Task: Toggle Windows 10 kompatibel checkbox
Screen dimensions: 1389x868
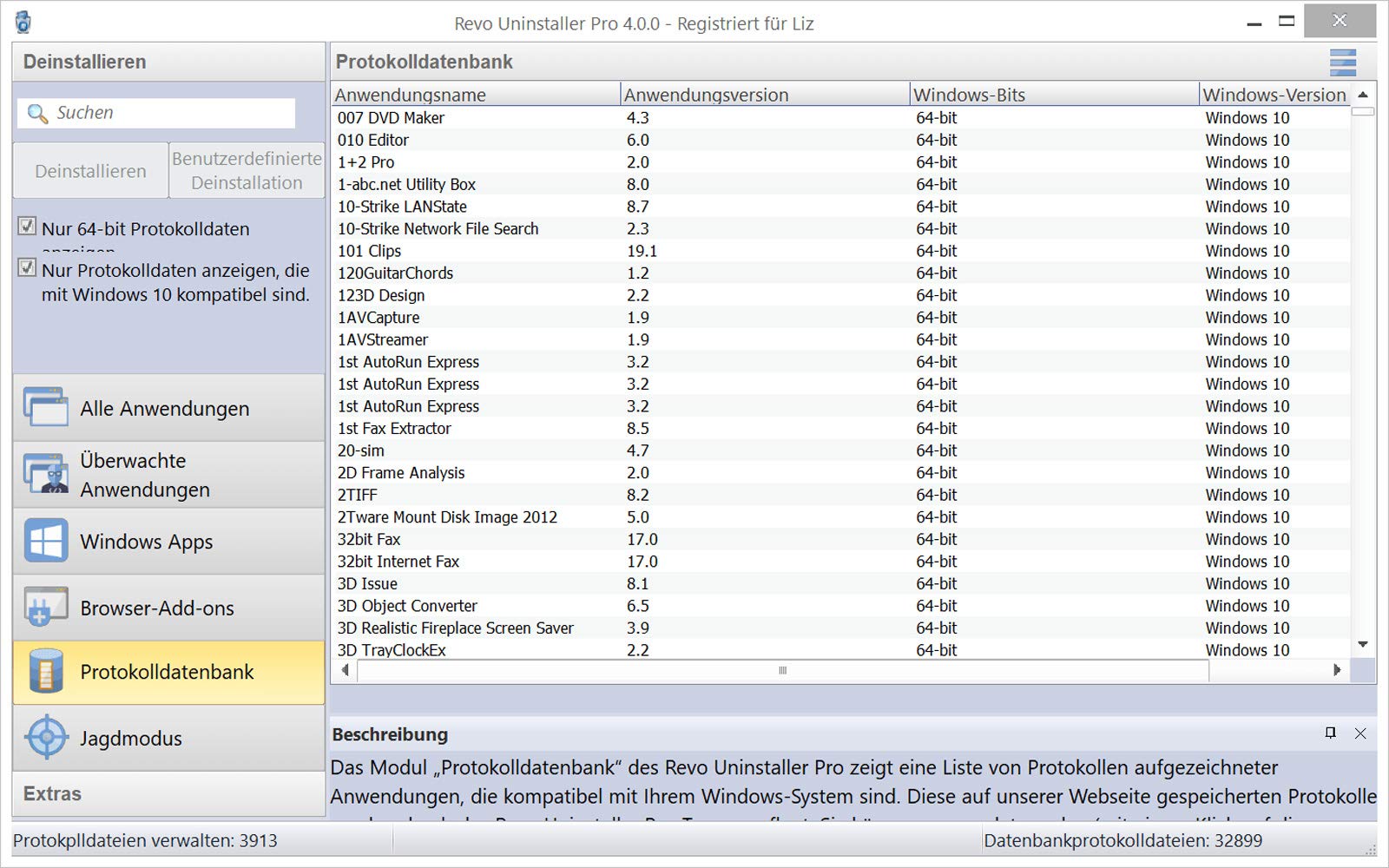Action: click(x=27, y=267)
